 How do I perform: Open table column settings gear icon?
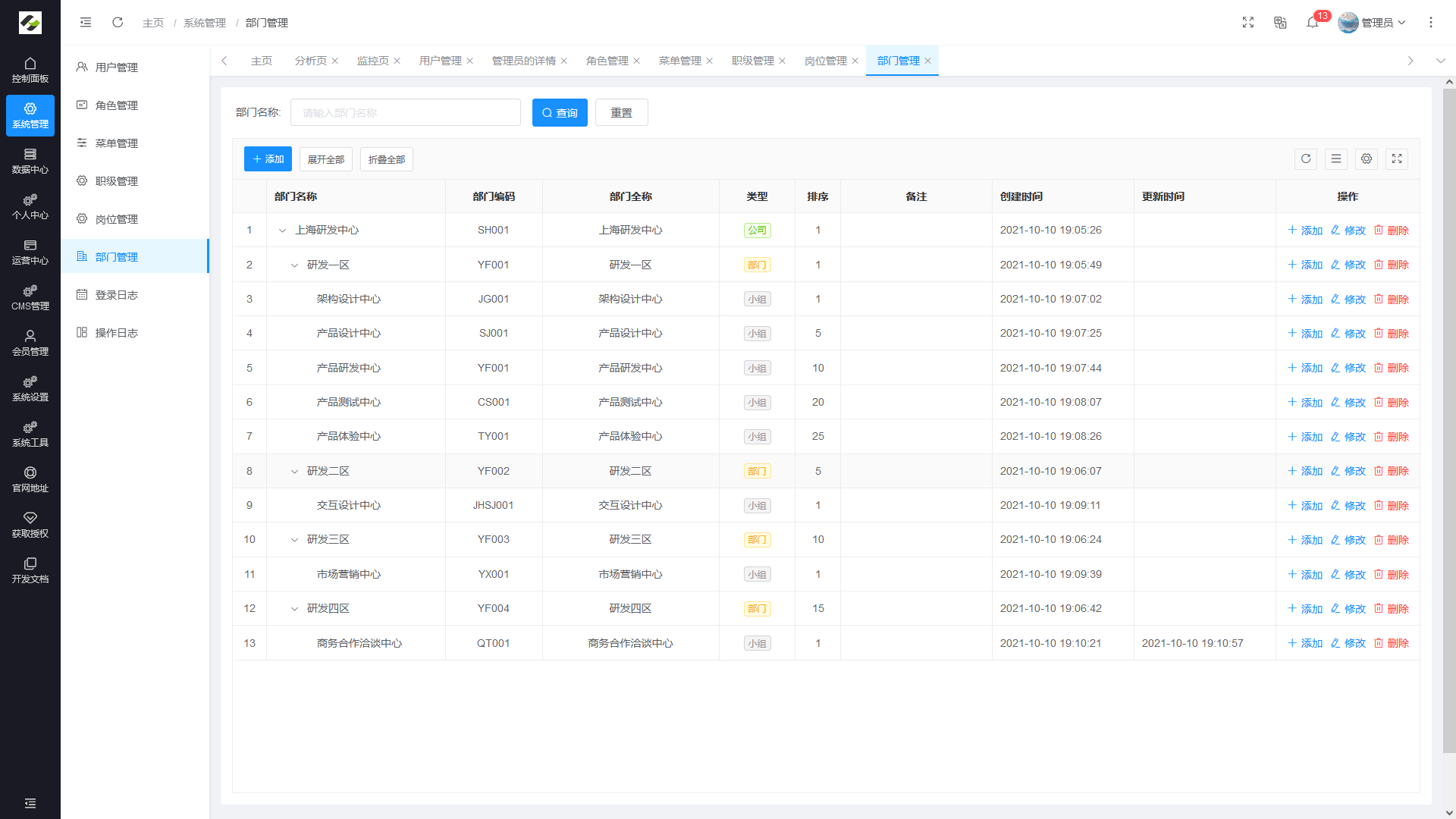point(1367,159)
